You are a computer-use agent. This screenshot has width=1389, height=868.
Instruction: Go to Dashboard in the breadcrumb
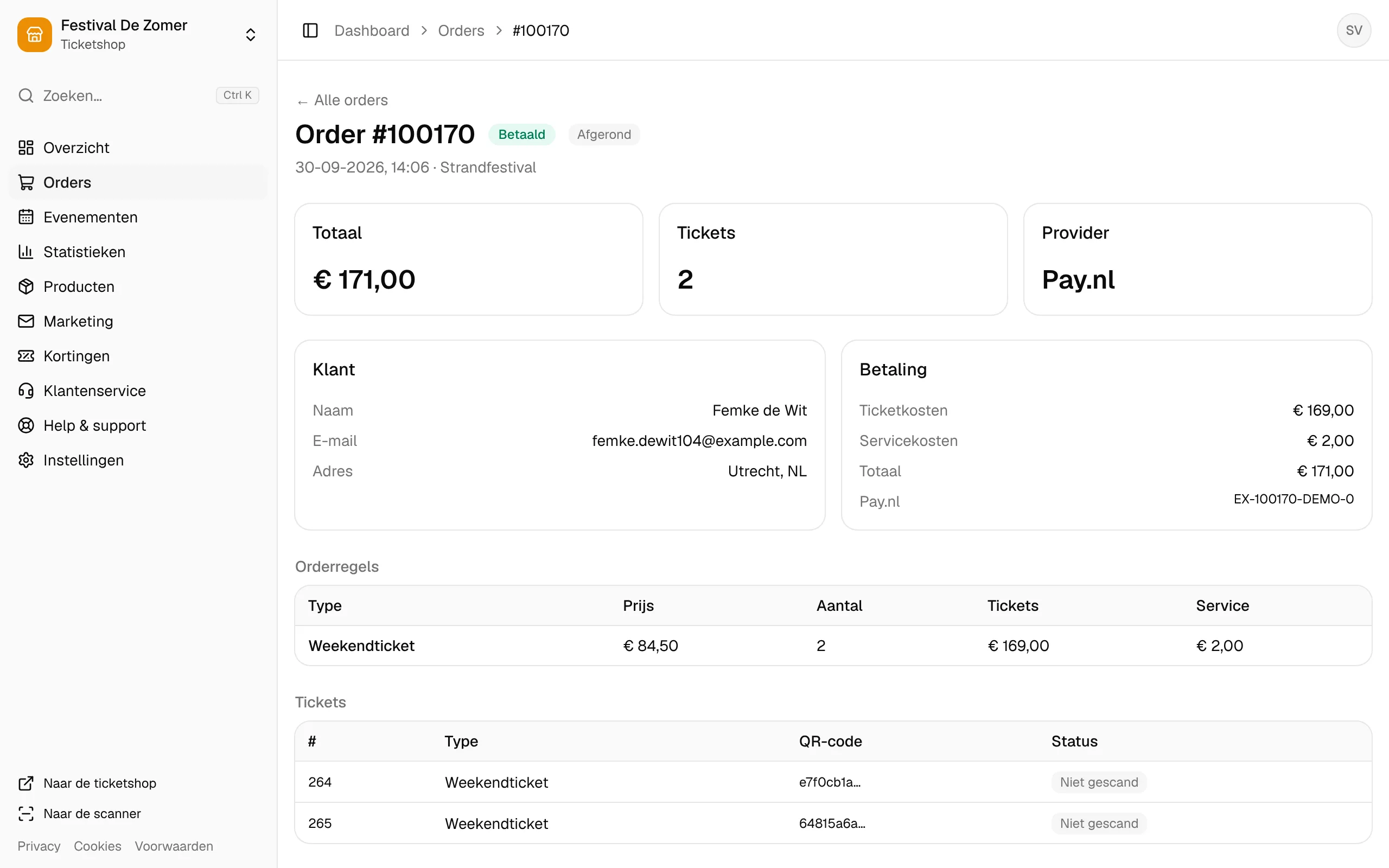(372, 30)
